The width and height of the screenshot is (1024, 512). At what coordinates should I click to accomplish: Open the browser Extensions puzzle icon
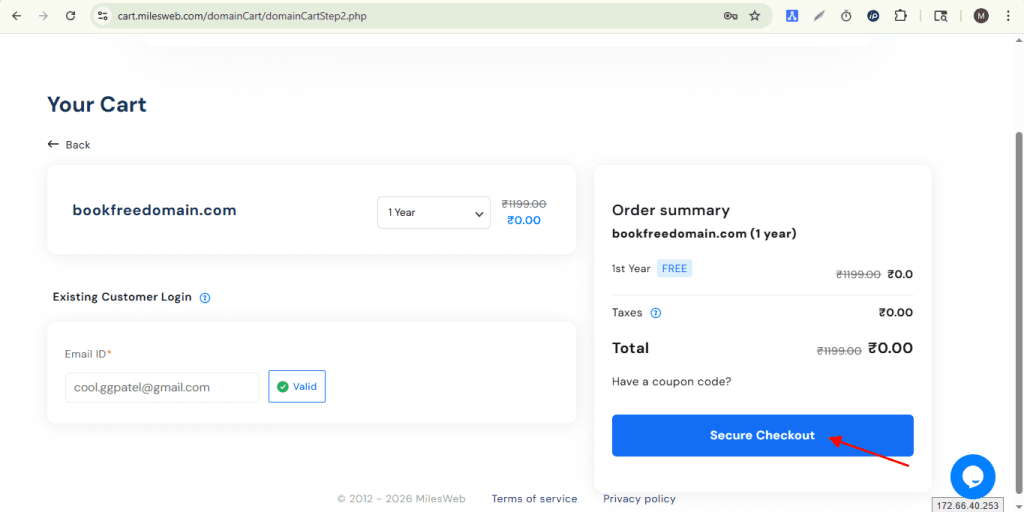click(x=900, y=16)
